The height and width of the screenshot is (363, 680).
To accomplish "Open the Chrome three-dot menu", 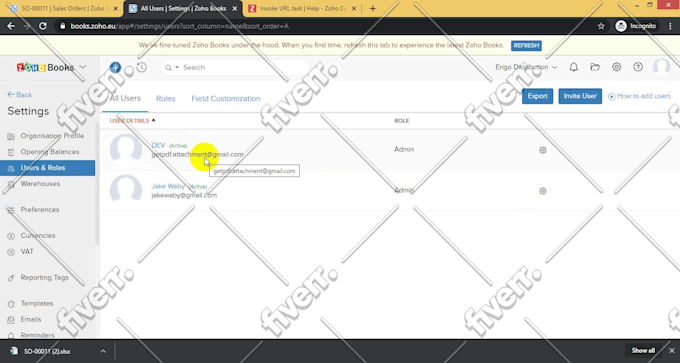I will pos(670,26).
